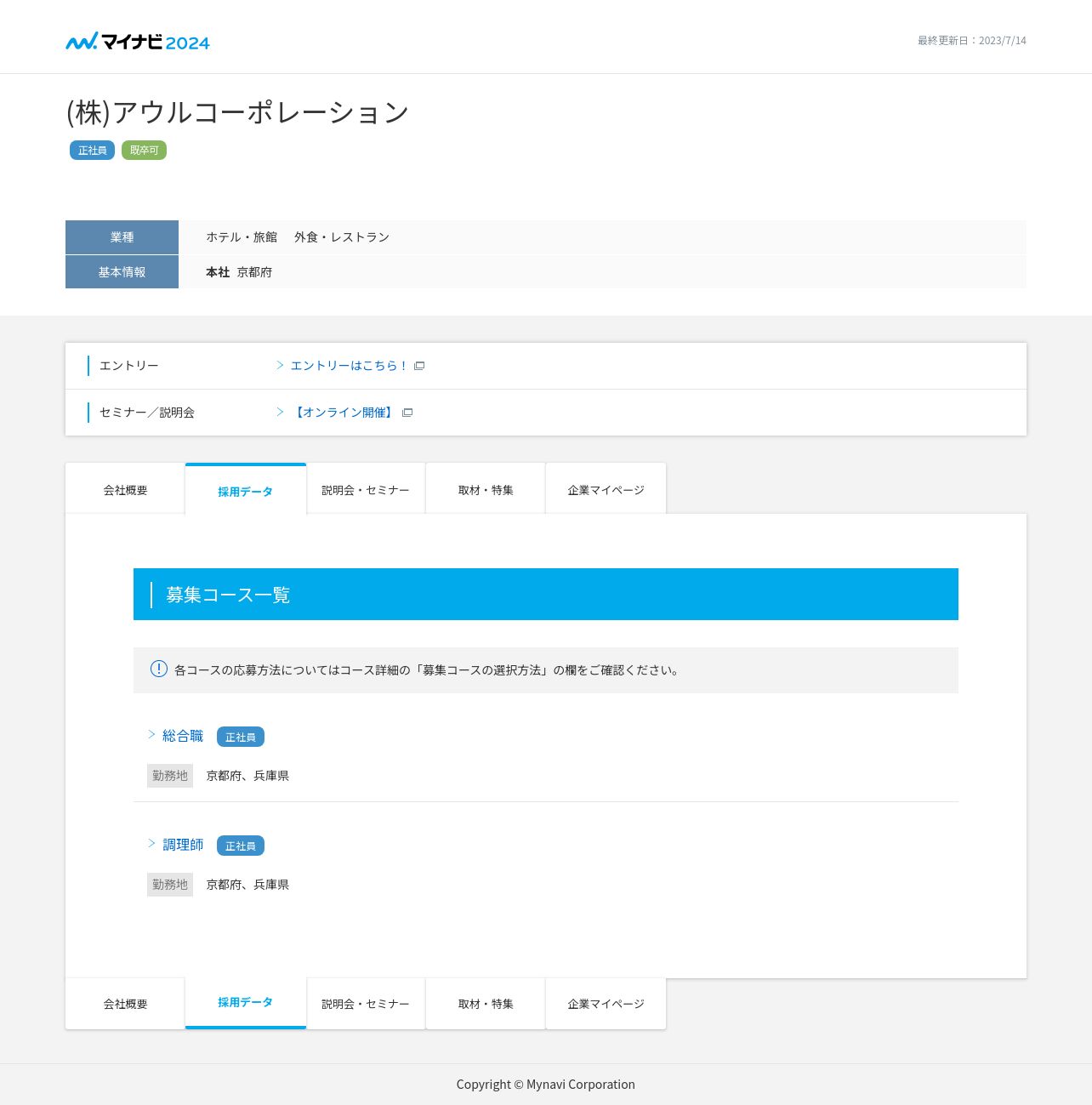Viewport: 1092px width, 1105px height.
Task: Click the 基本情報 header cell
Action: click(x=122, y=272)
